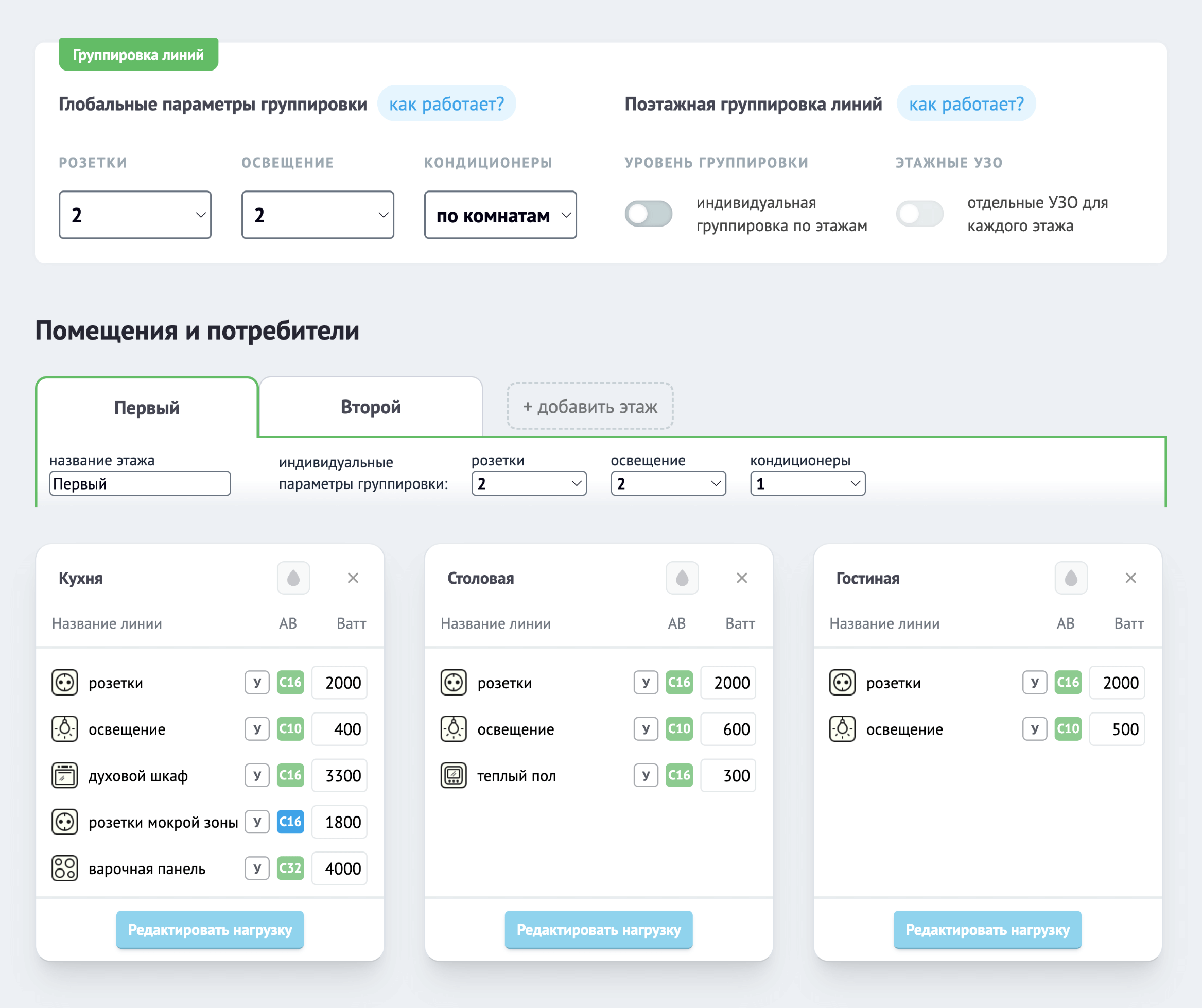Click C10 breaker badge for Кухня освещение

pos(290,728)
